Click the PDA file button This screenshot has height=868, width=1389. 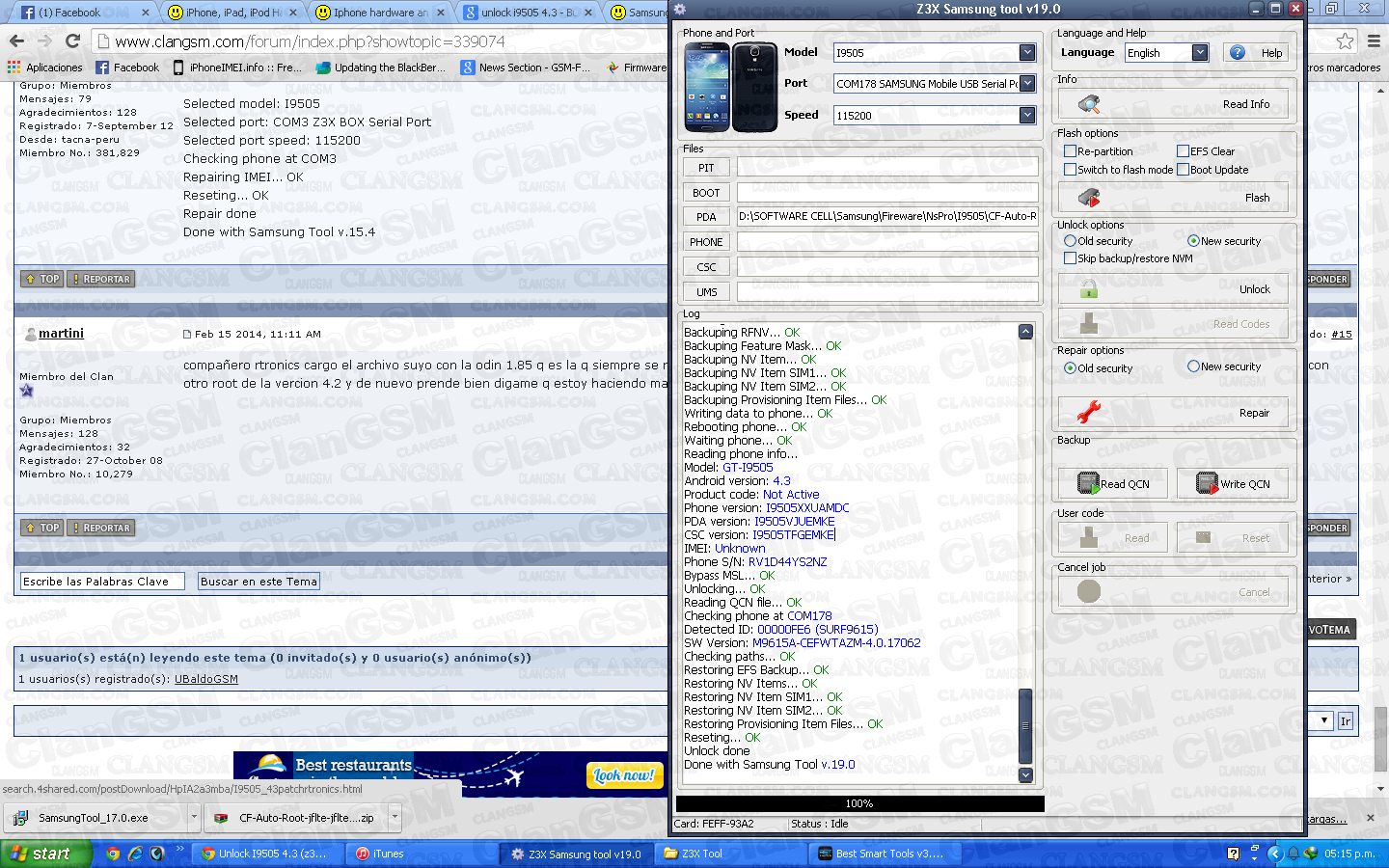[706, 217]
